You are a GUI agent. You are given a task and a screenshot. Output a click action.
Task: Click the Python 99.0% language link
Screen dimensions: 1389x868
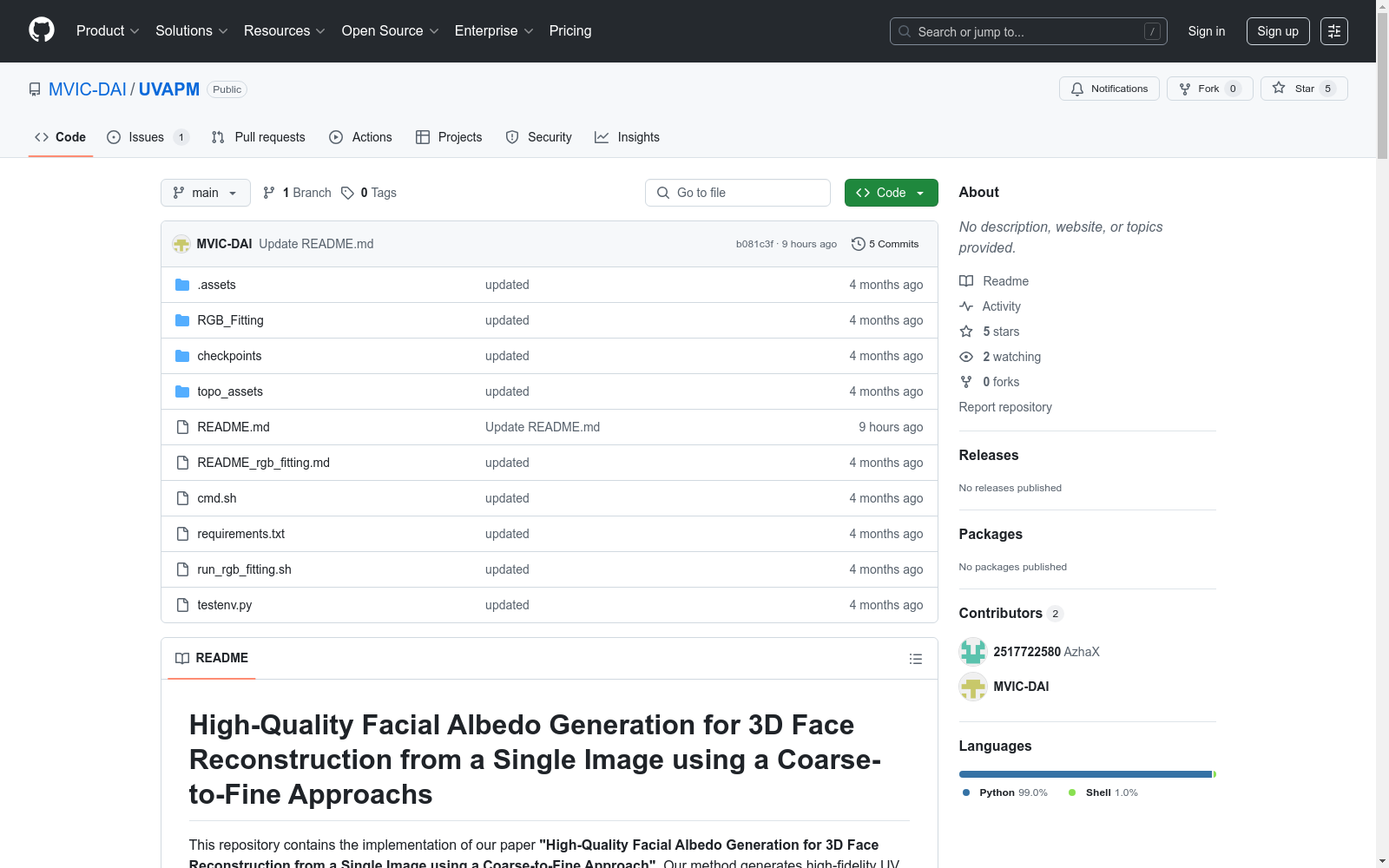pyautogui.click(x=1005, y=792)
